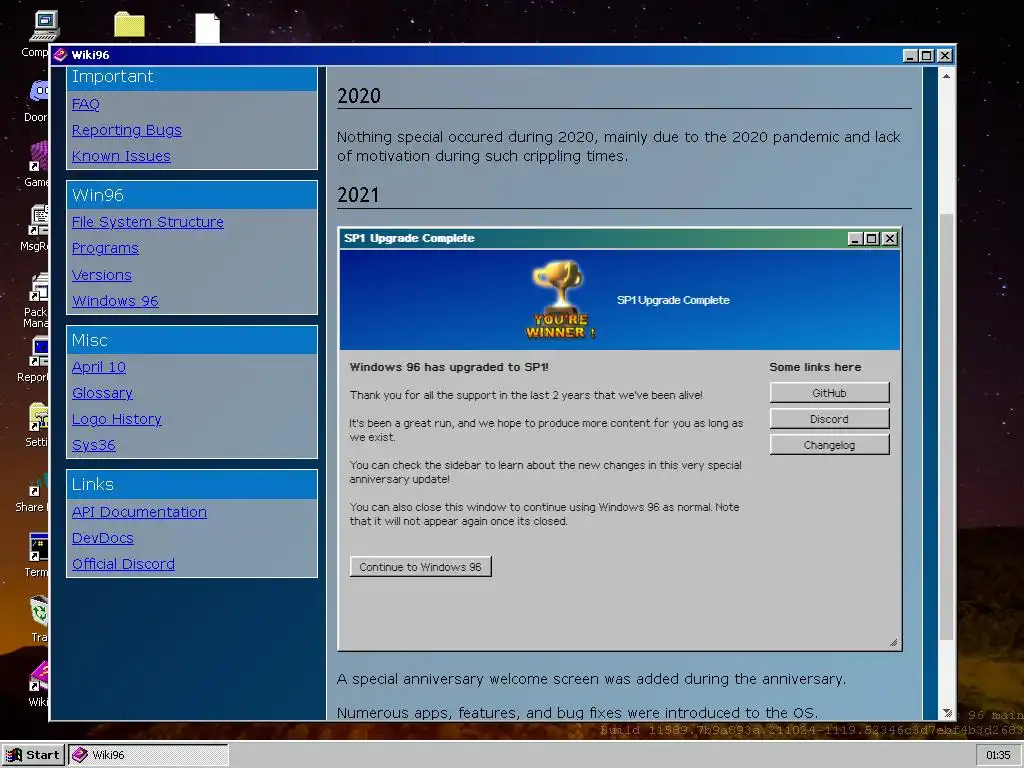Maximize the SP1 Upgrade Complete dialog

[x=872, y=239]
